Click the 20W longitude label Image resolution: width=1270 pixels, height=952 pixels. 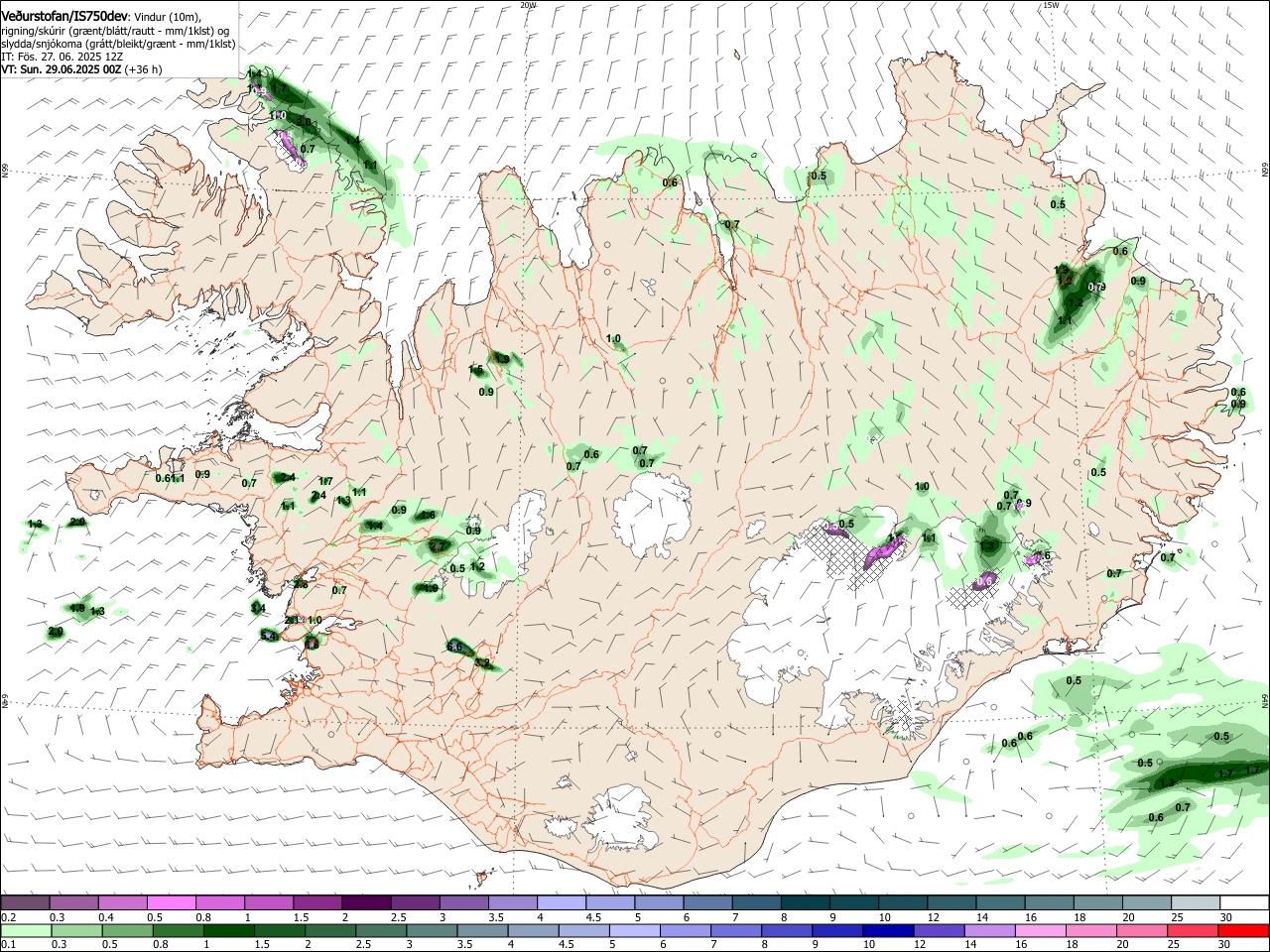coord(528,5)
